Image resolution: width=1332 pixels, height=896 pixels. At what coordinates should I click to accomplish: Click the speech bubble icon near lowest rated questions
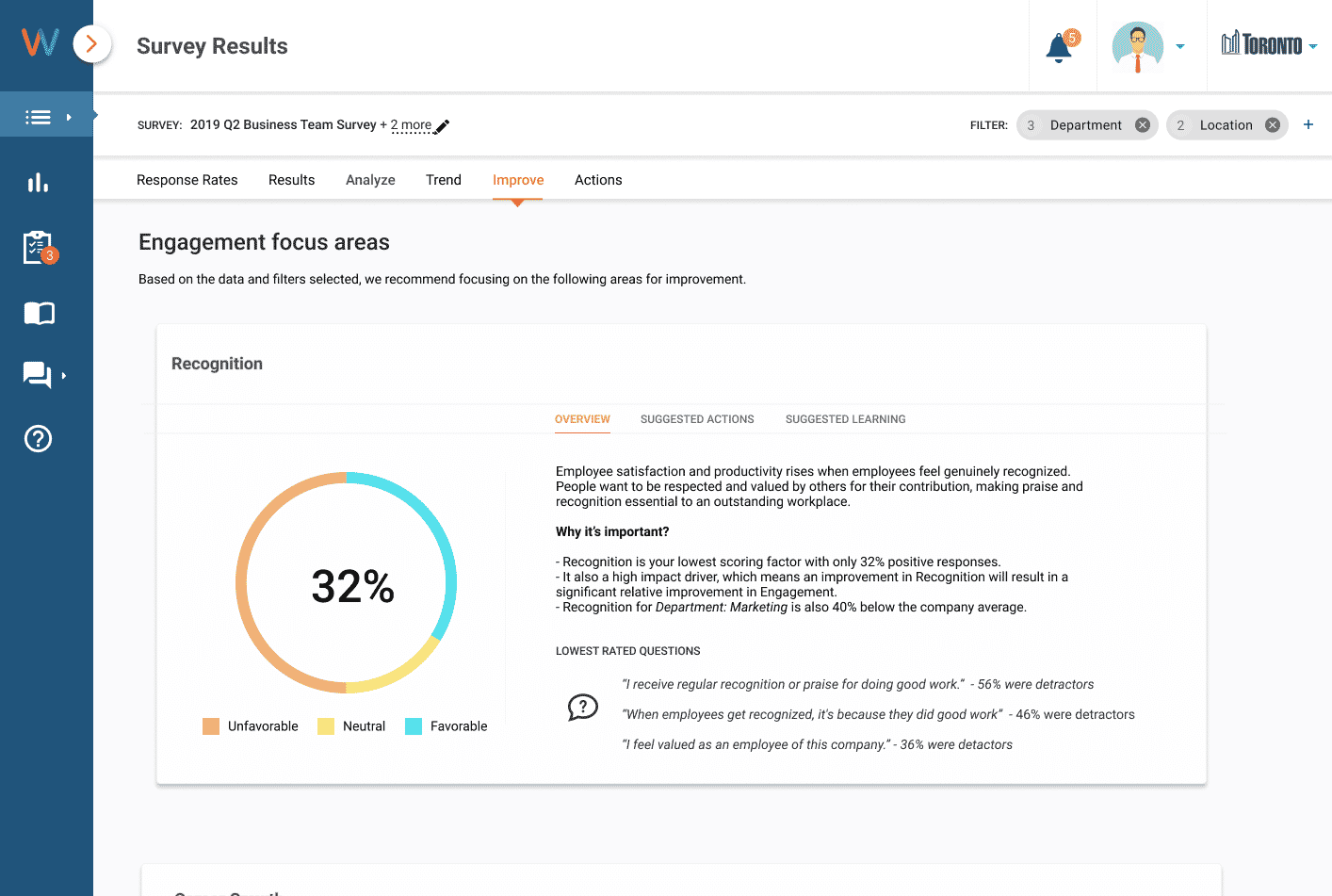tap(583, 708)
